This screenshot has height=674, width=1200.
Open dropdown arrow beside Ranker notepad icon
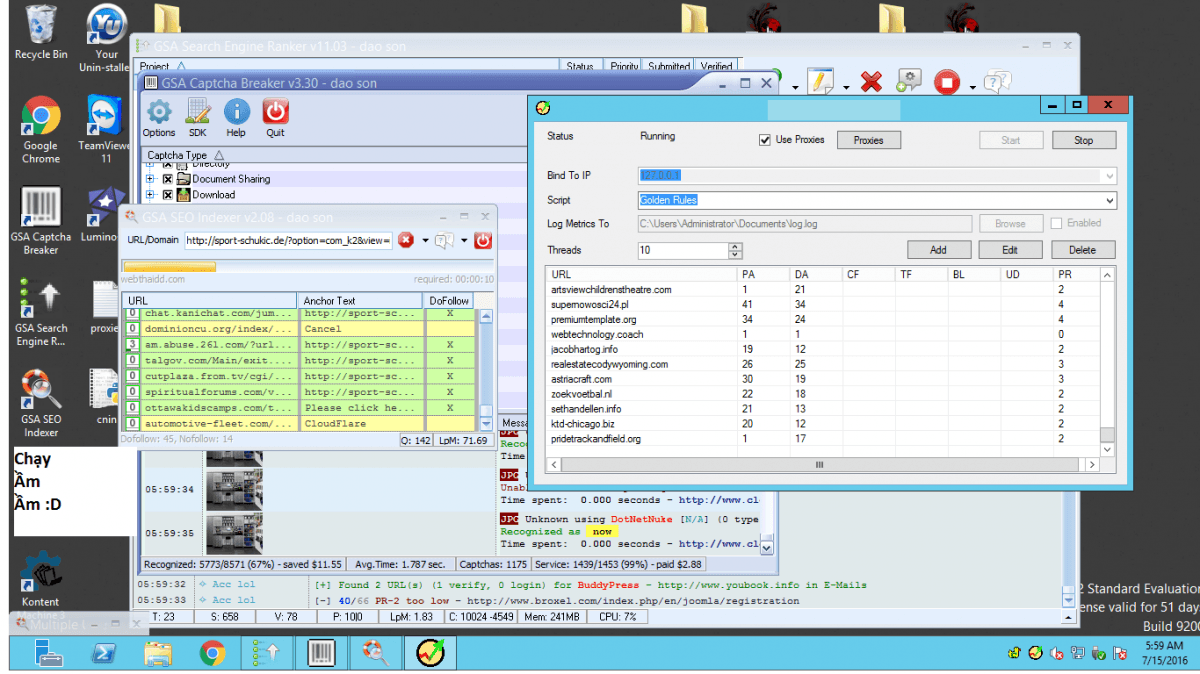(x=845, y=87)
